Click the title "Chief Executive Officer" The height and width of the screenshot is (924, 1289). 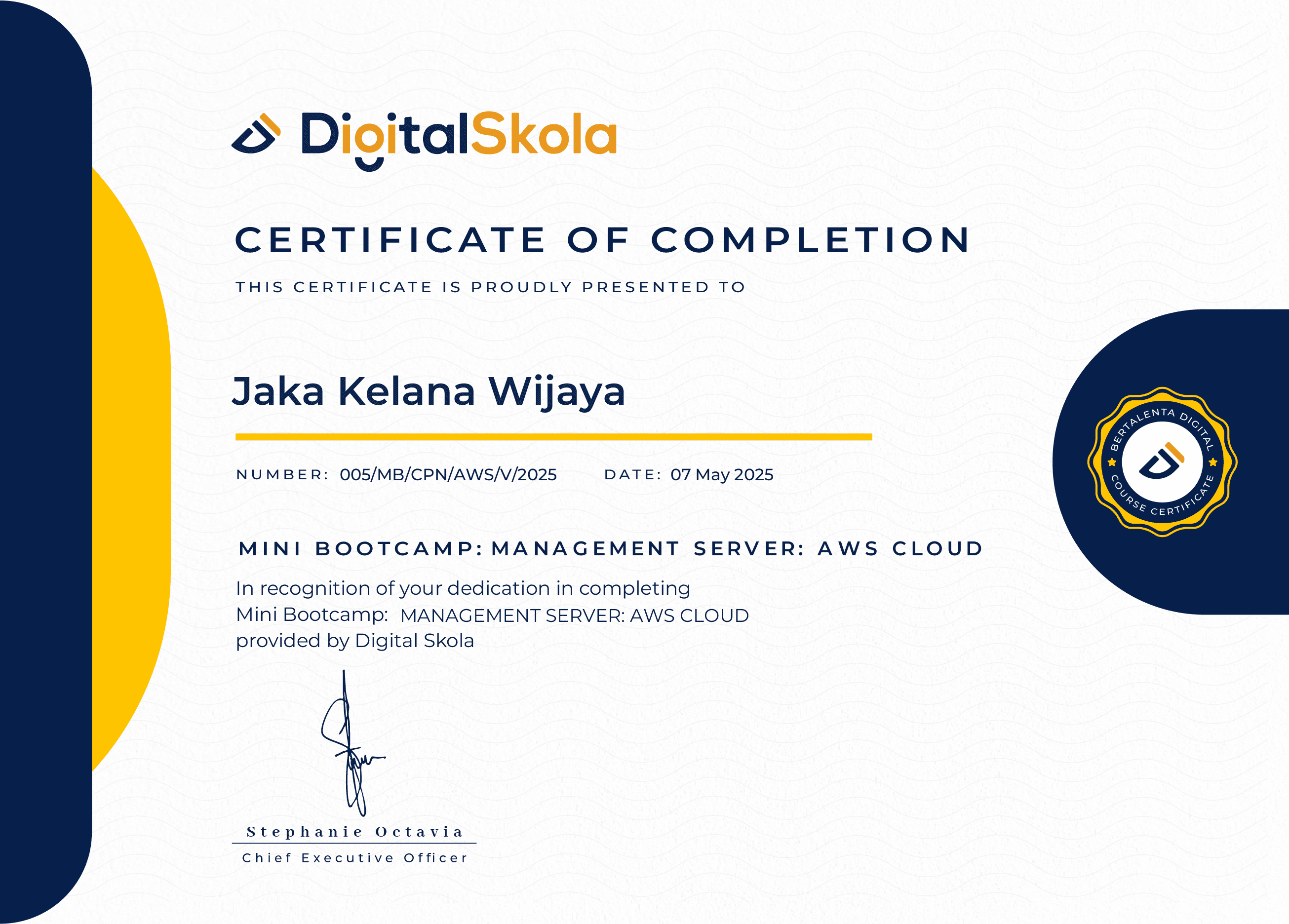coord(355,858)
